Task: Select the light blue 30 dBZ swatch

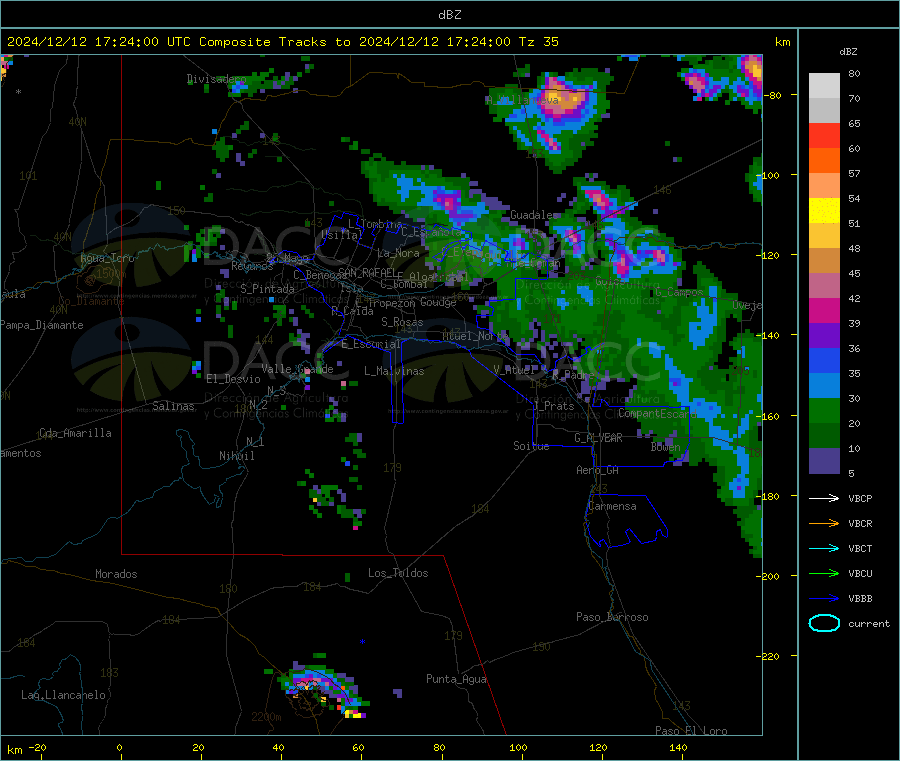Action: (x=824, y=386)
